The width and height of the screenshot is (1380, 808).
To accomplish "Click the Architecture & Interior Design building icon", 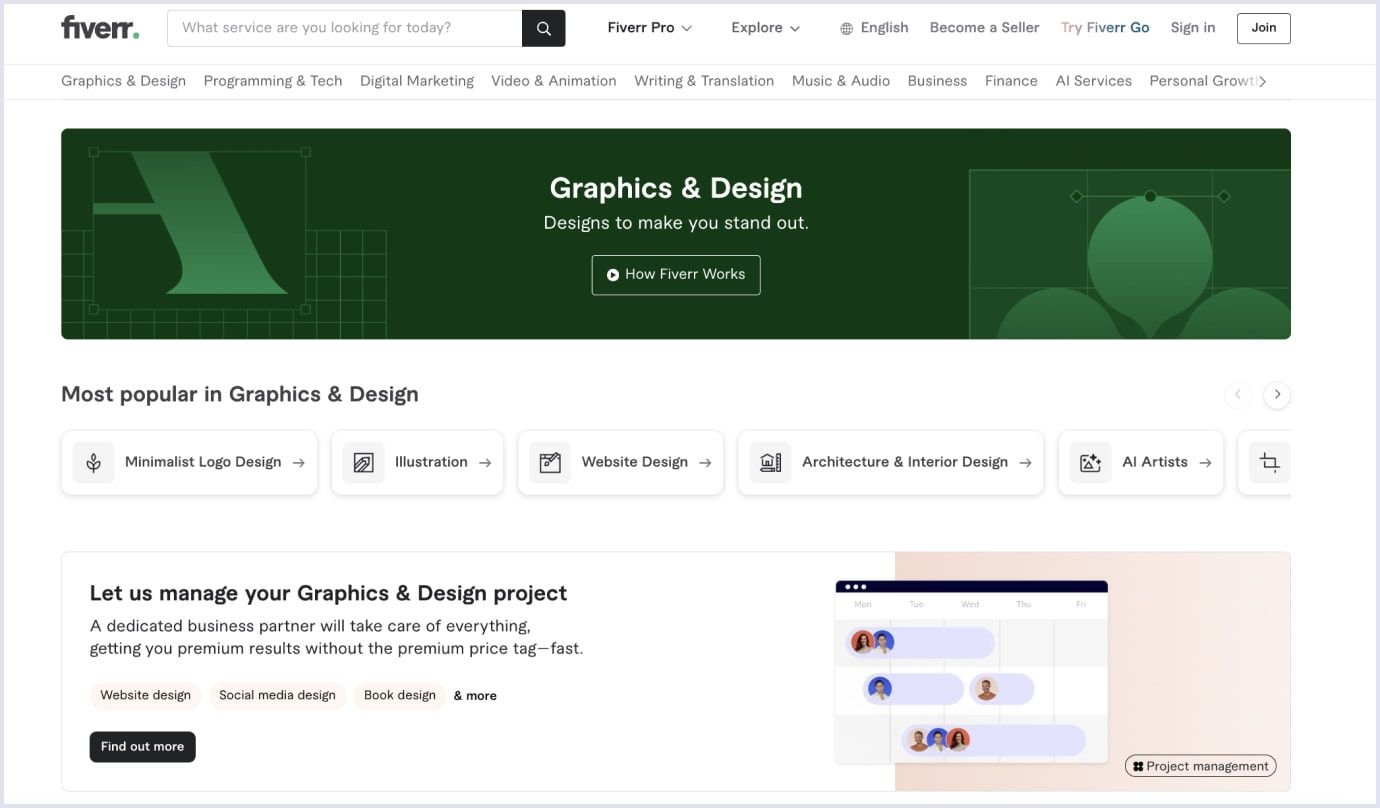I will [x=770, y=463].
